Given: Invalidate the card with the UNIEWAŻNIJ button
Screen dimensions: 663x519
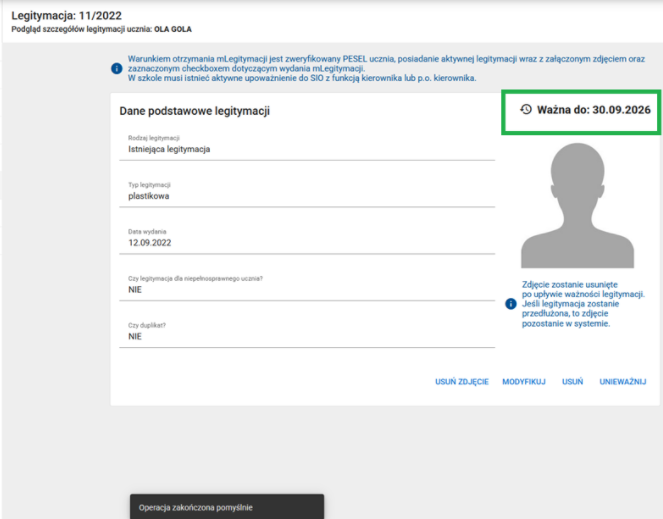Looking at the screenshot, I should pyautogui.click(x=623, y=382).
